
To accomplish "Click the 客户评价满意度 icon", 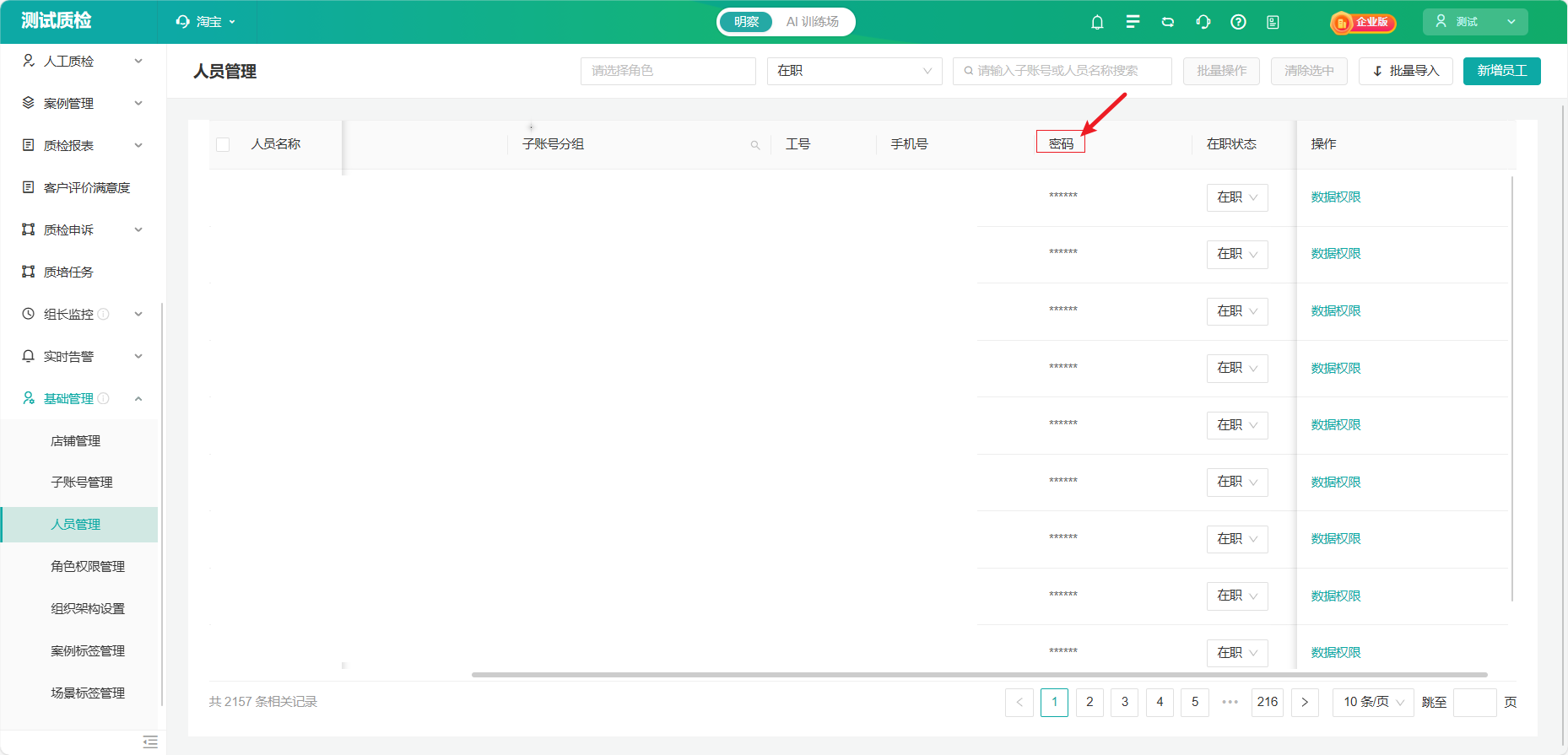I will 29,187.
